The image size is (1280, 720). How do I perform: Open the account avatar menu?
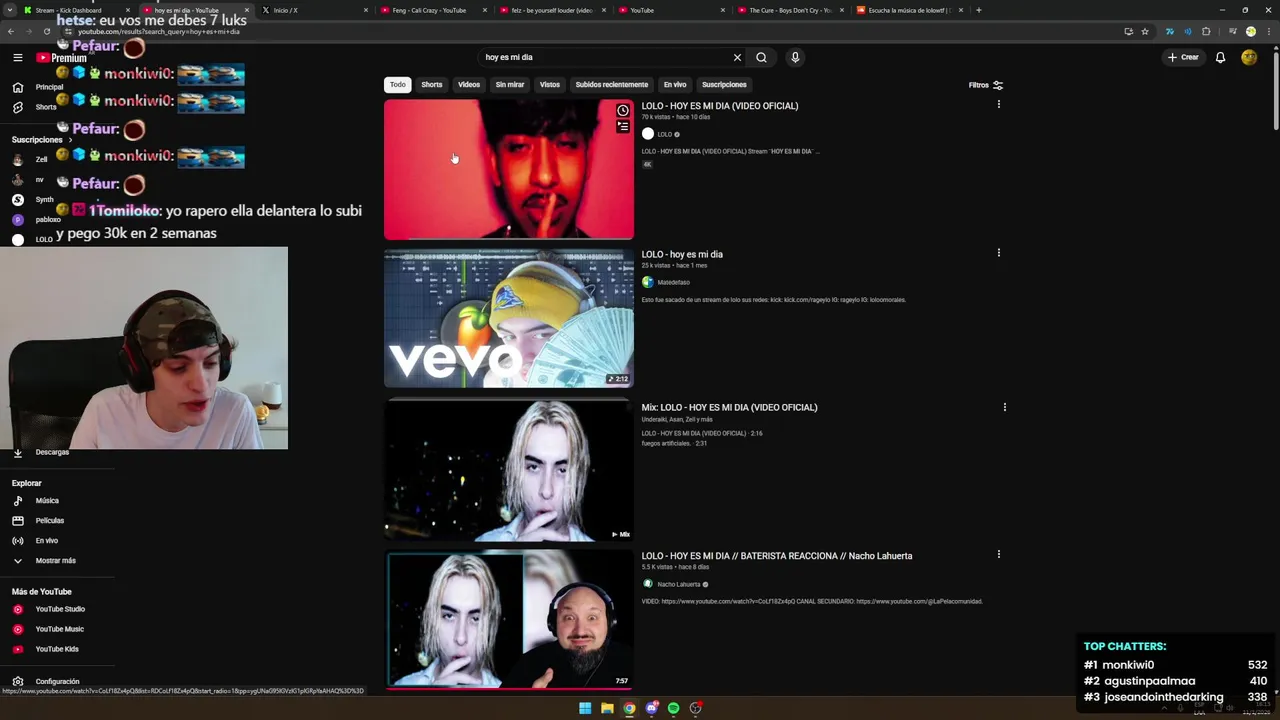(x=1249, y=57)
